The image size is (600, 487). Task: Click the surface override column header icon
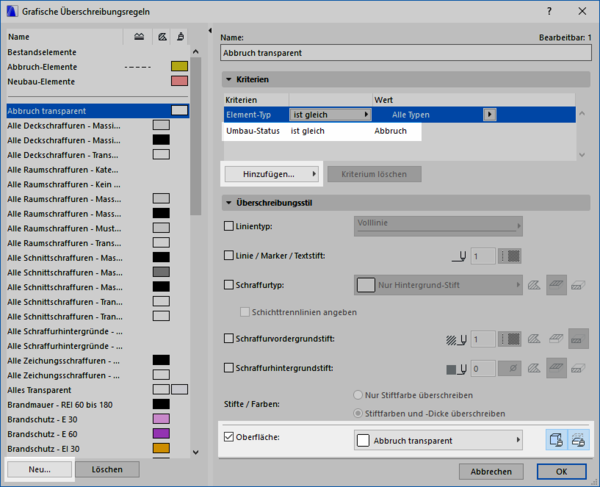click(x=180, y=37)
